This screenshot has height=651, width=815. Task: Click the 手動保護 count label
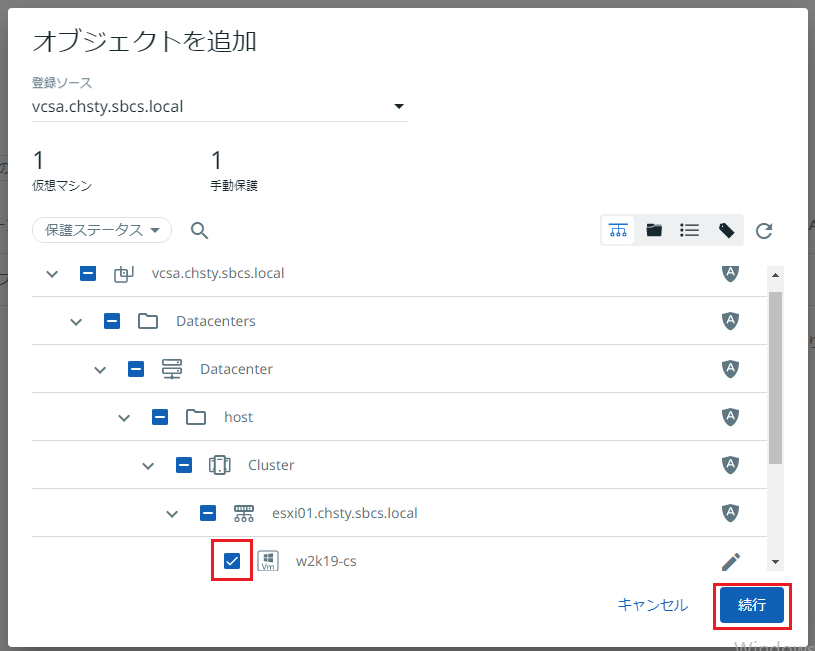(234, 186)
